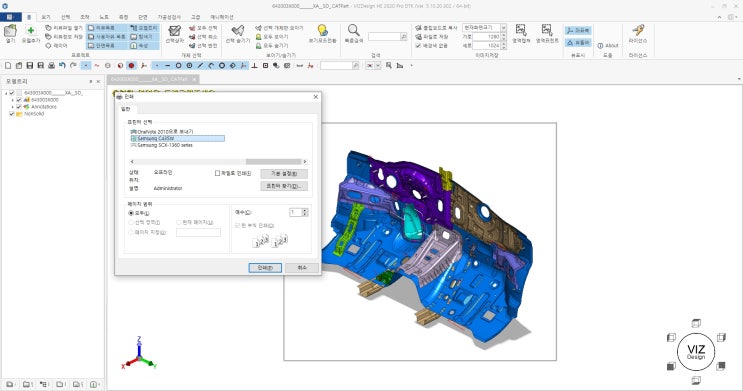Toggle the 모델트리 panel button in ribbon
The width and height of the screenshot is (743, 391).
145,28
